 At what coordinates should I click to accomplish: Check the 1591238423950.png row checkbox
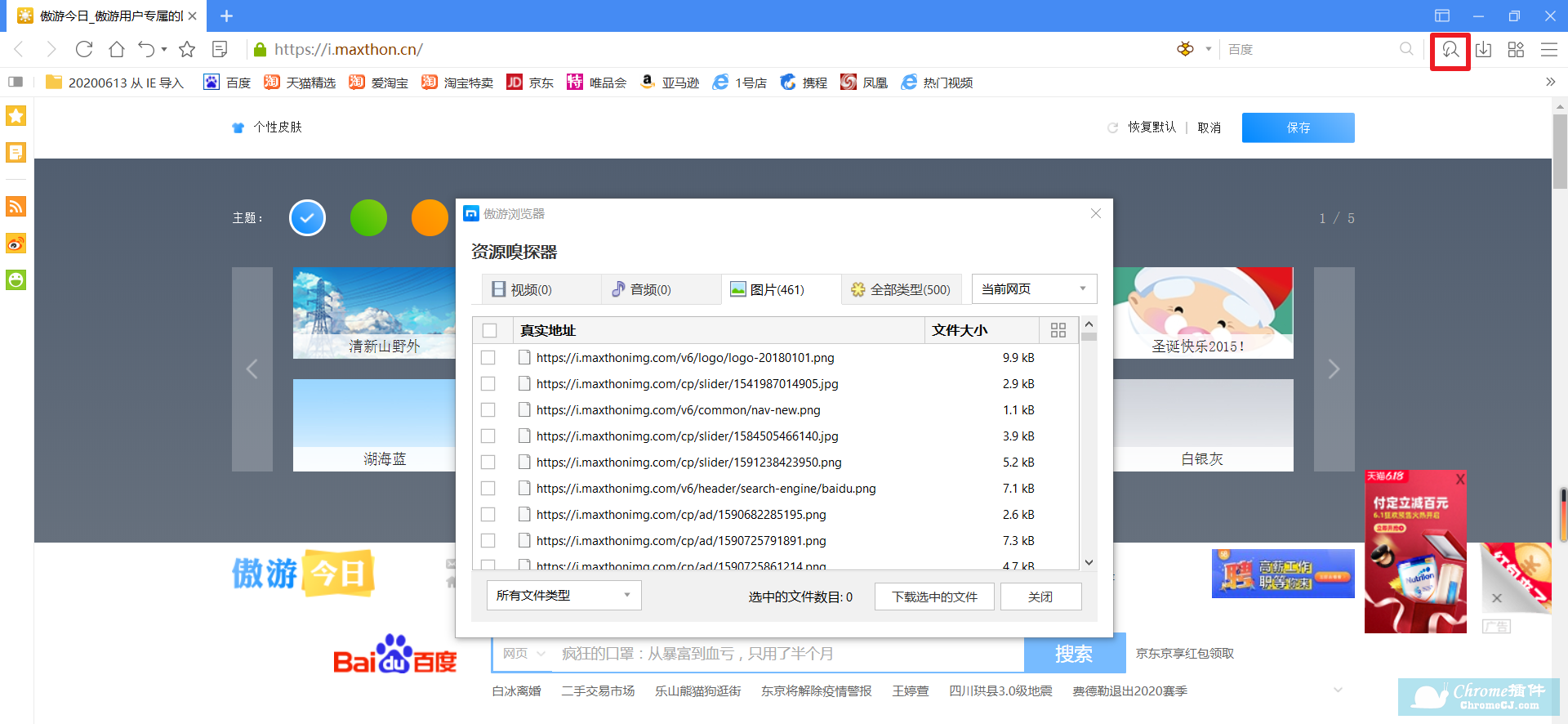[x=488, y=463]
